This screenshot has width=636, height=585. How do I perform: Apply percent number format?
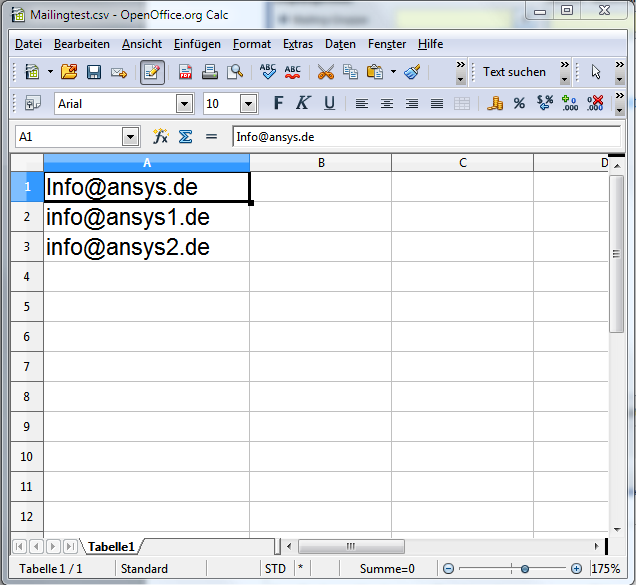[x=519, y=103]
